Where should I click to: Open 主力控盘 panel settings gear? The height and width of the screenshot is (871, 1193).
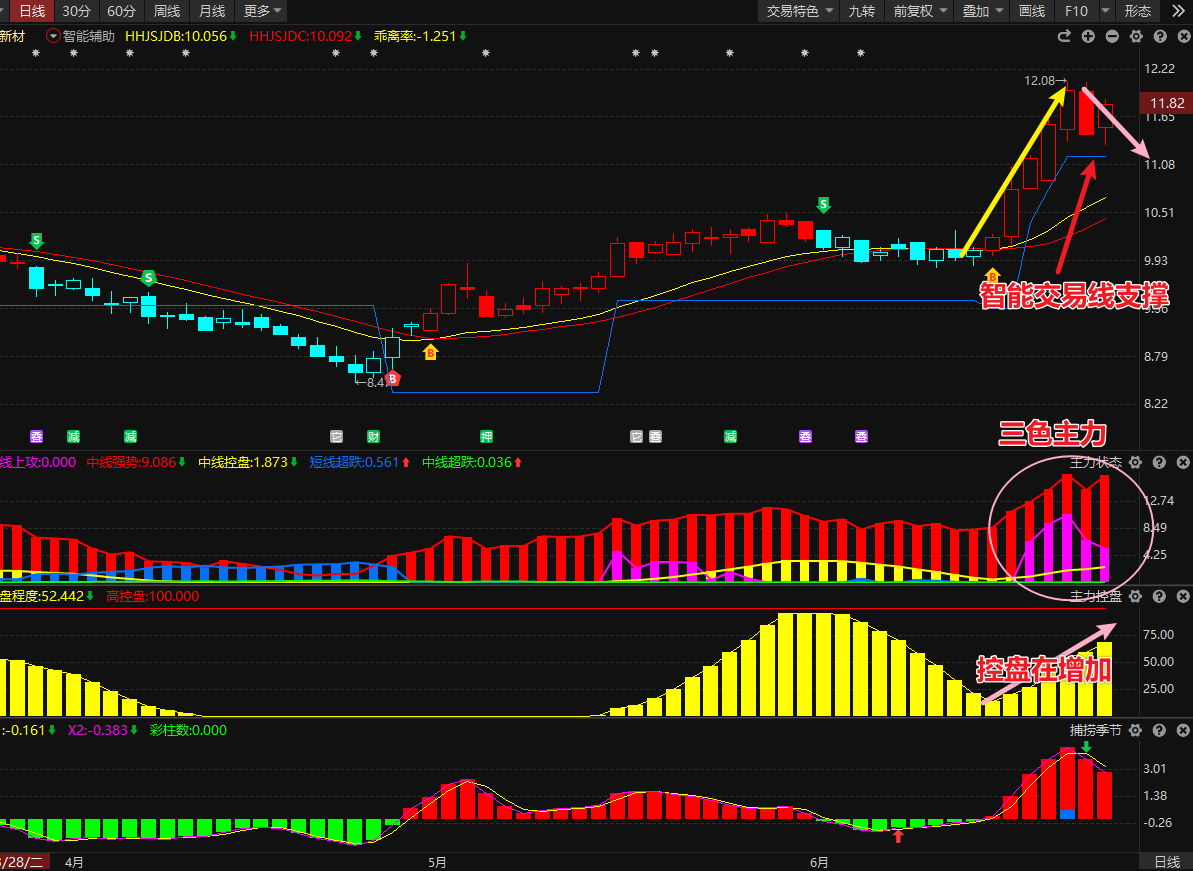tap(1135, 596)
